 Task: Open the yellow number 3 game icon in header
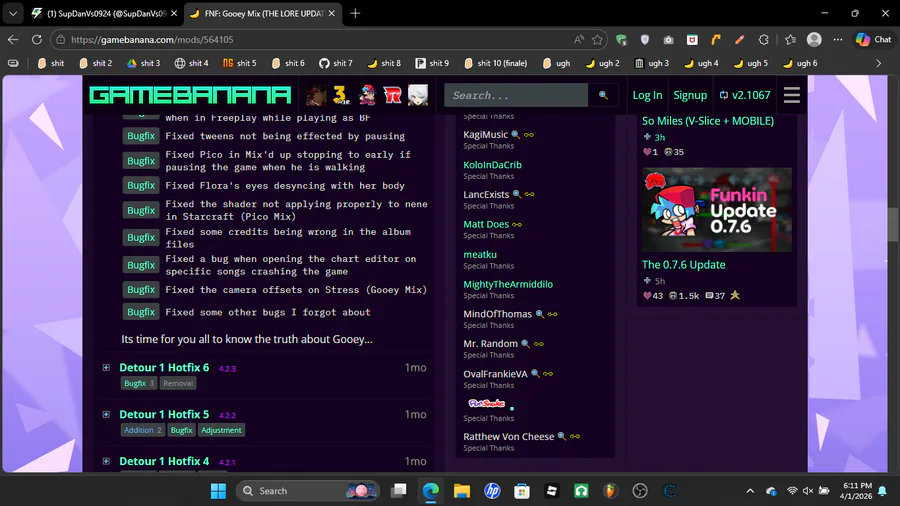[x=341, y=95]
